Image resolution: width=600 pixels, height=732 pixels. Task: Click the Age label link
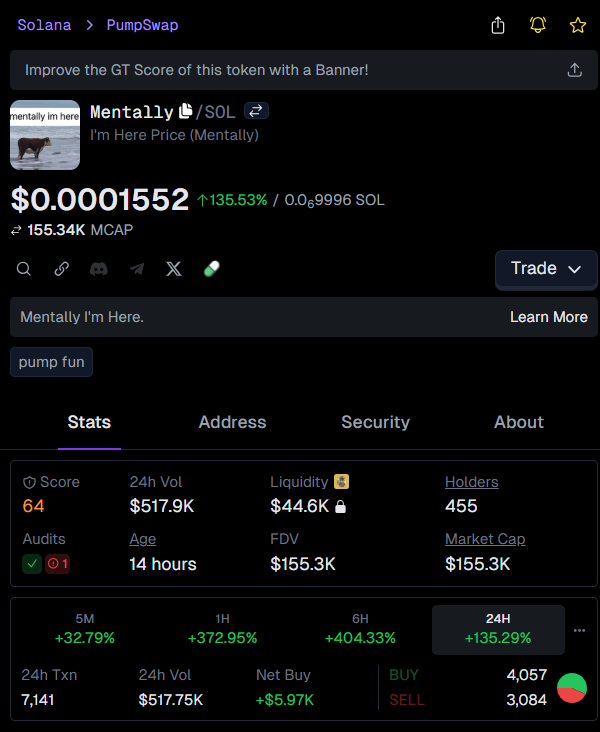pos(142,540)
